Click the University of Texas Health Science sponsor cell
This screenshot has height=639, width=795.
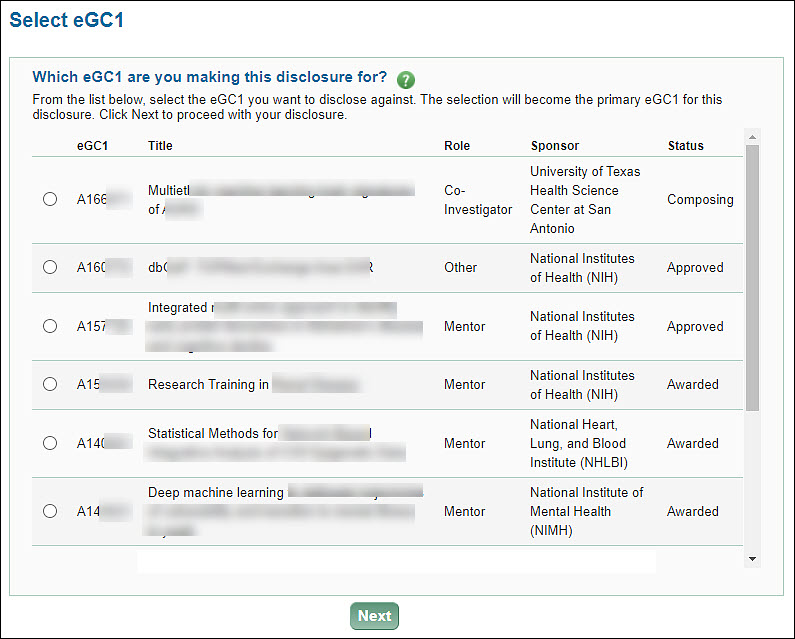point(585,200)
